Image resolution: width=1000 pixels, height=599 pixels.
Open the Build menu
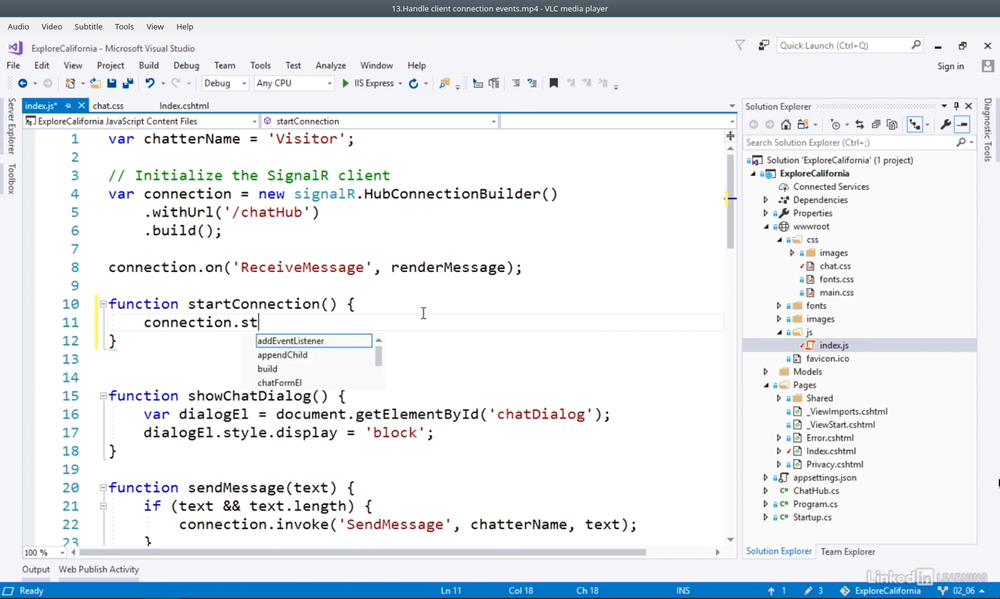(149, 66)
